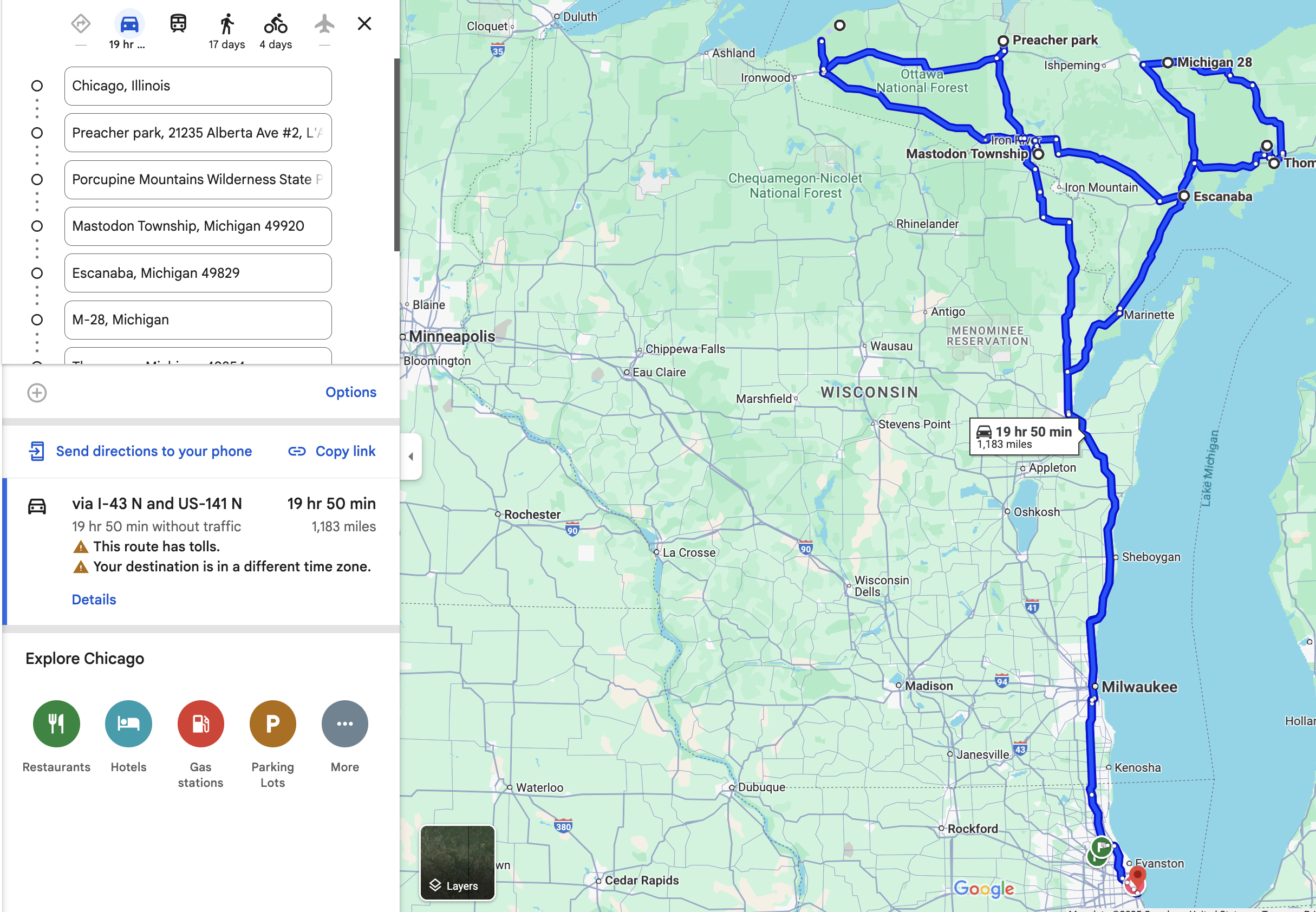The width and height of the screenshot is (1316, 912).
Task: Open route Options
Action: point(351,392)
